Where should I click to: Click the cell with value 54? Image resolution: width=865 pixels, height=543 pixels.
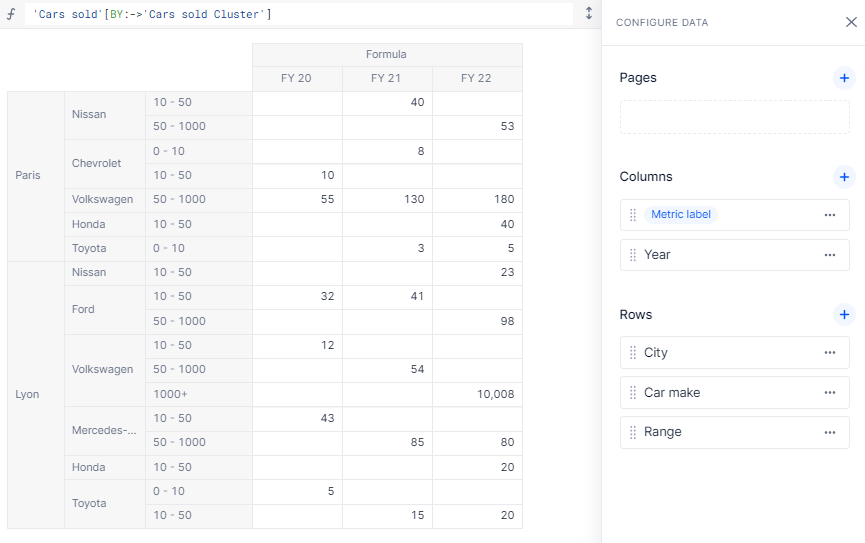coord(387,370)
